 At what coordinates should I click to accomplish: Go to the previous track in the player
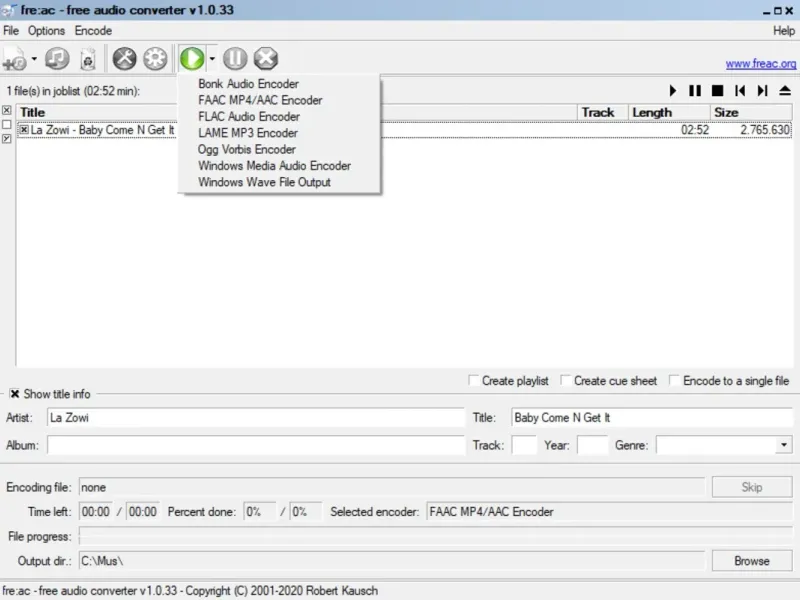coord(740,91)
